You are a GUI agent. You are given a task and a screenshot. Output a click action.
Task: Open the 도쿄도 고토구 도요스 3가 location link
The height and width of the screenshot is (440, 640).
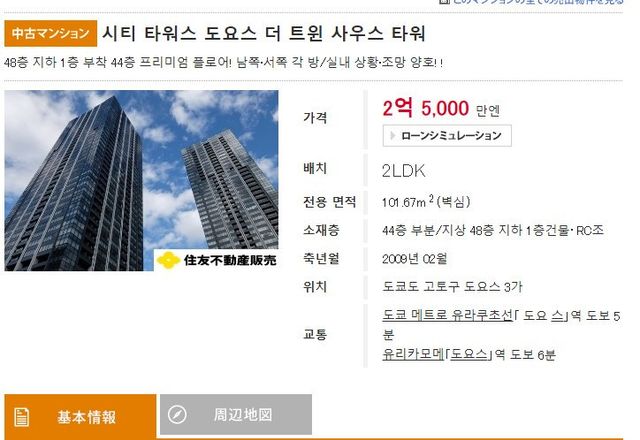(452, 287)
